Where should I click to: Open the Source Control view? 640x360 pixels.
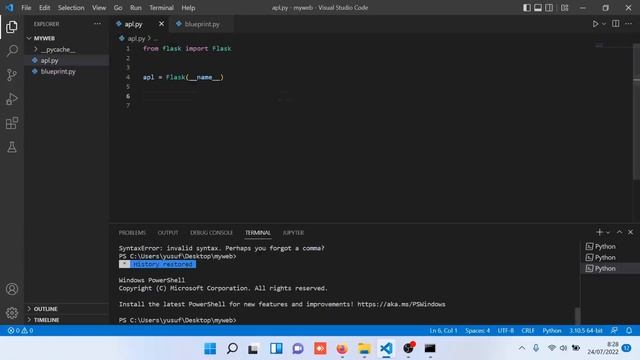(x=12, y=75)
